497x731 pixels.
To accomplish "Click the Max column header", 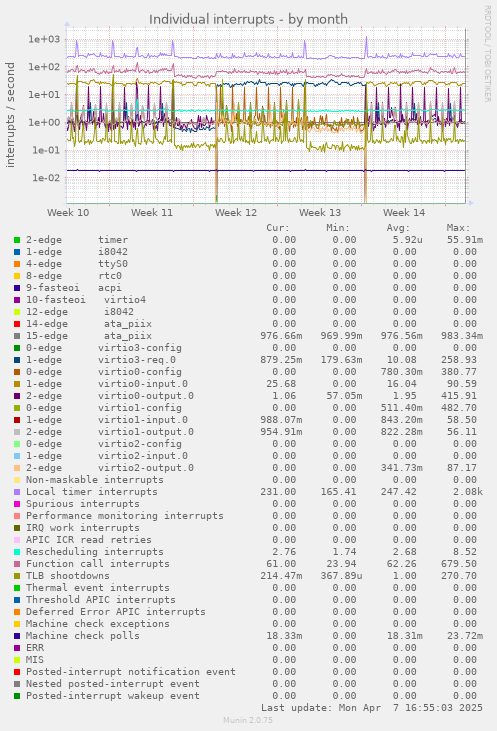I will (x=458, y=228).
